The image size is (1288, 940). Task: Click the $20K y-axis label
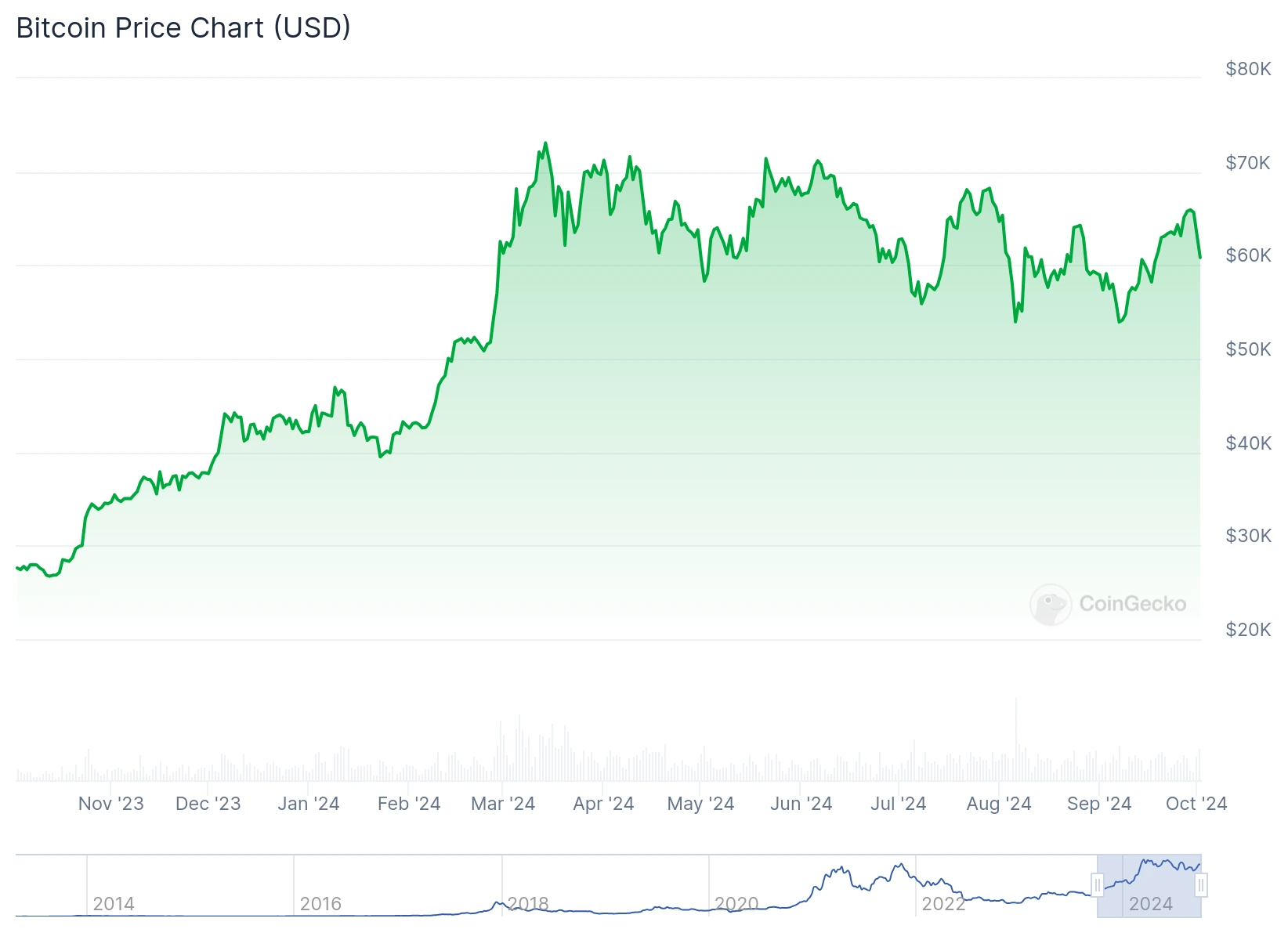pos(1248,630)
